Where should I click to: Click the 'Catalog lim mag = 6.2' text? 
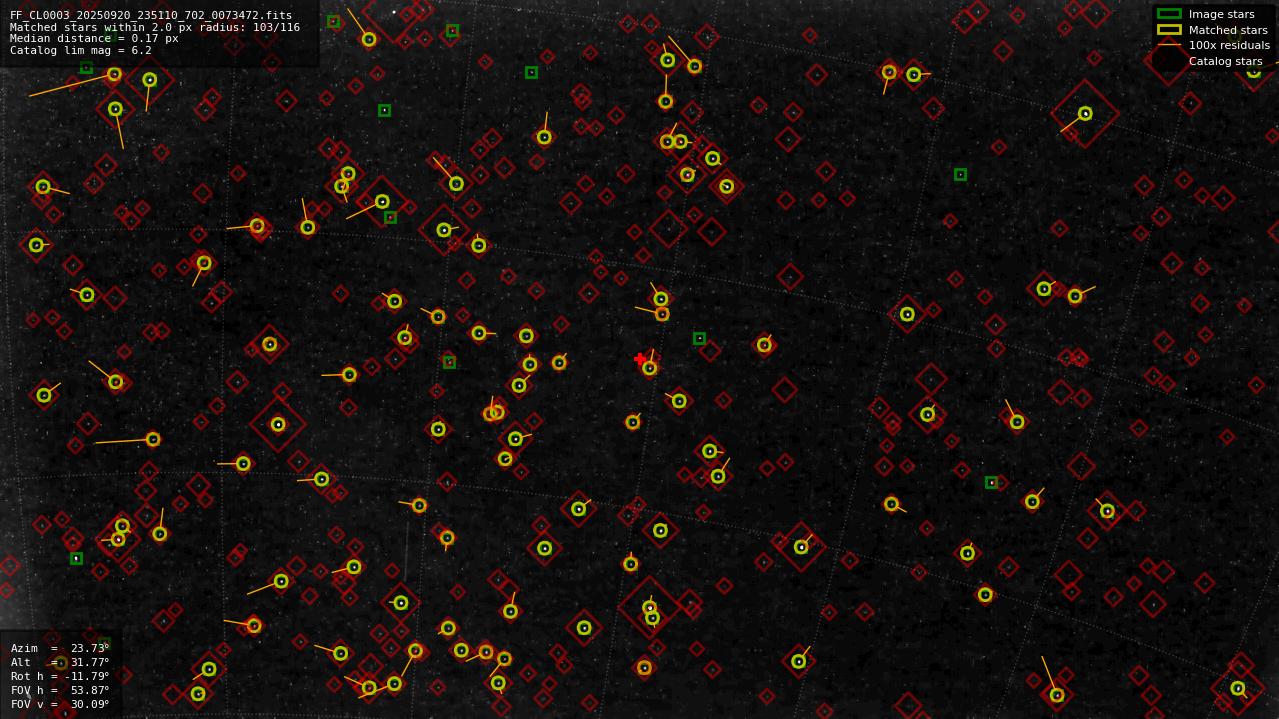point(81,50)
